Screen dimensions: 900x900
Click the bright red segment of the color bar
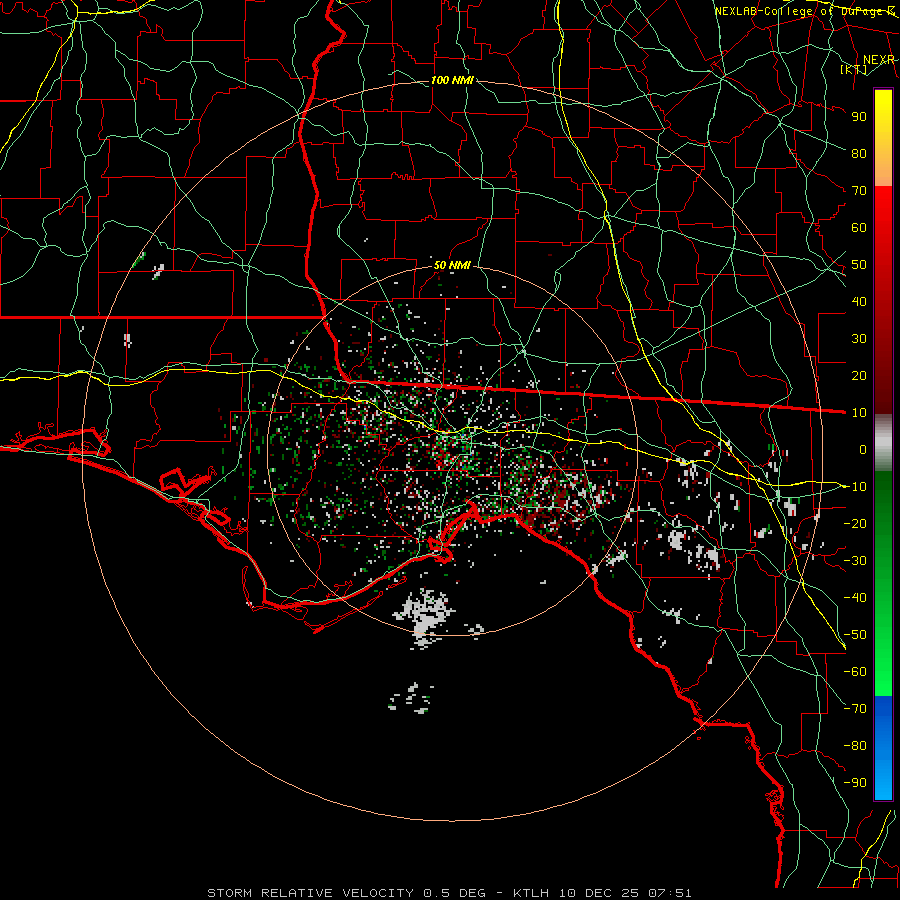point(883,218)
